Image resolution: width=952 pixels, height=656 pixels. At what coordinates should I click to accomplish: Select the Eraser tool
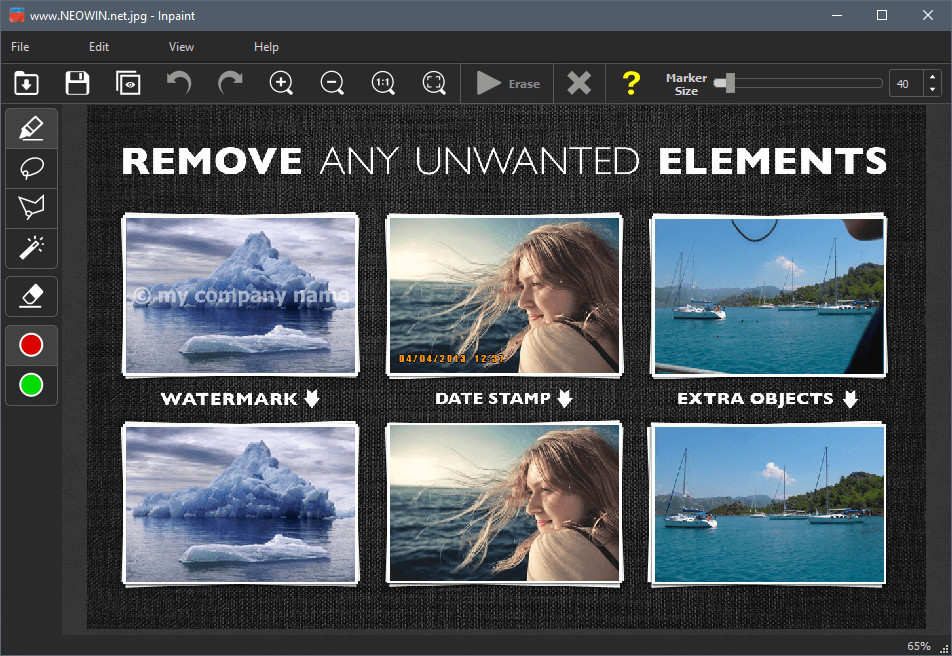[x=31, y=296]
